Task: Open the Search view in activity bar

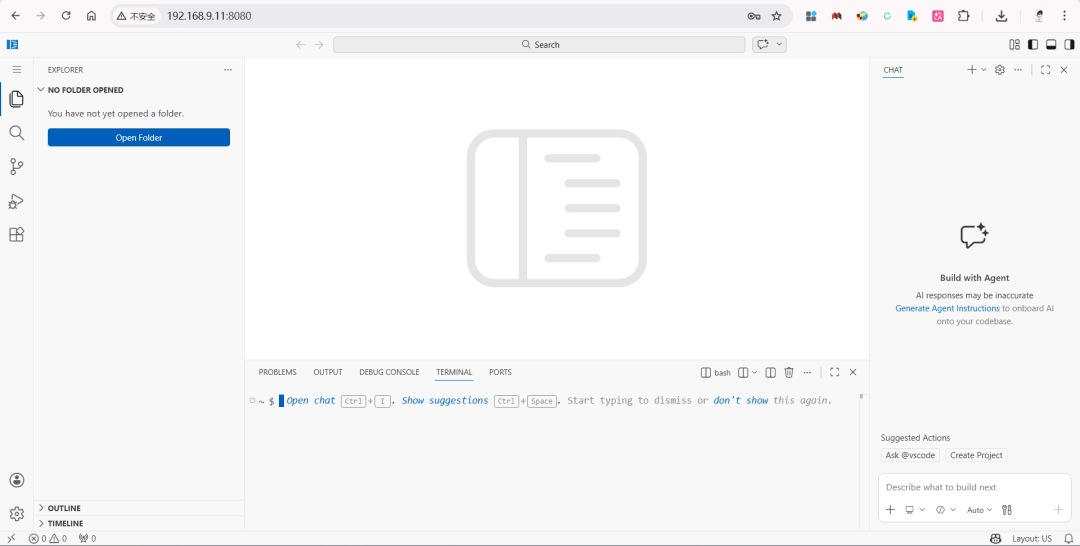Action: (17, 133)
